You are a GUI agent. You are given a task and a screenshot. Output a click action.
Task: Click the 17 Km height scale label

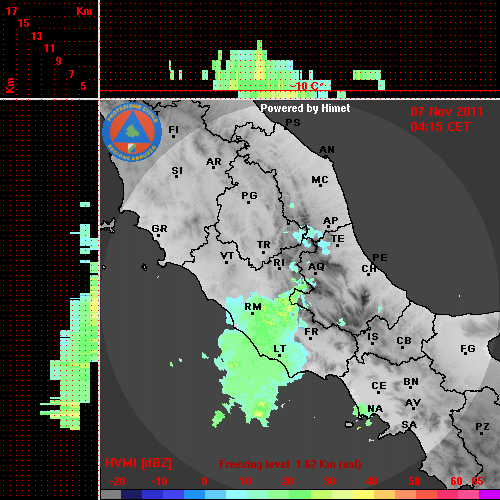pyautogui.click(x=12, y=11)
